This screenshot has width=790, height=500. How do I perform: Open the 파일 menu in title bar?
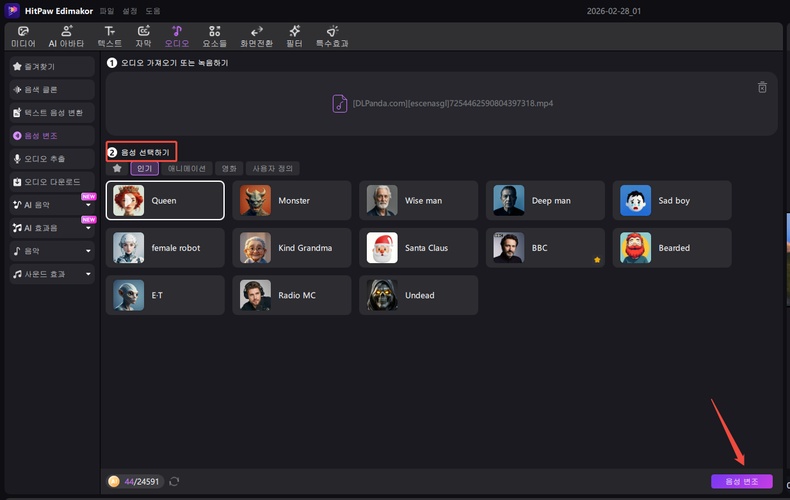107,10
